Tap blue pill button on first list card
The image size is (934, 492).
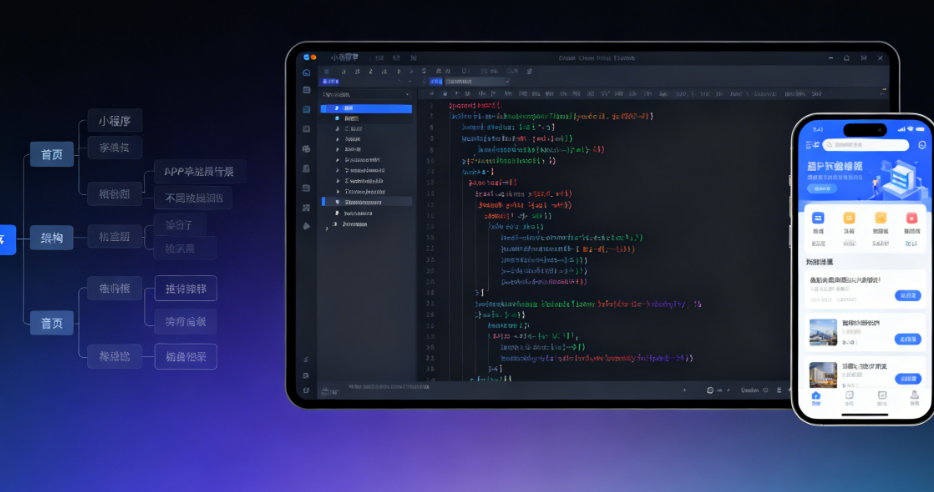tap(908, 295)
